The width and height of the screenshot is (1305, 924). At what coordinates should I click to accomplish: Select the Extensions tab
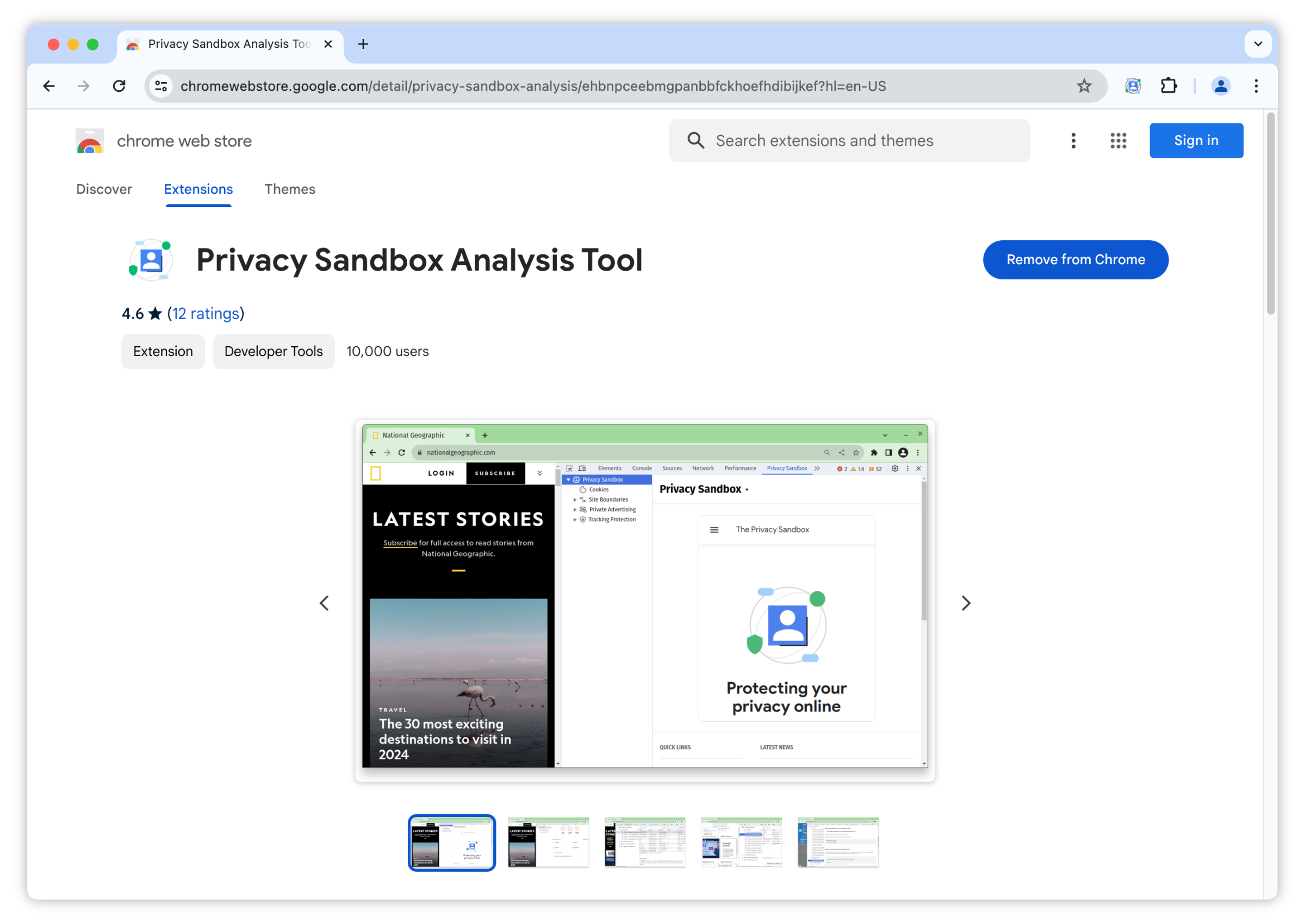coord(198,190)
